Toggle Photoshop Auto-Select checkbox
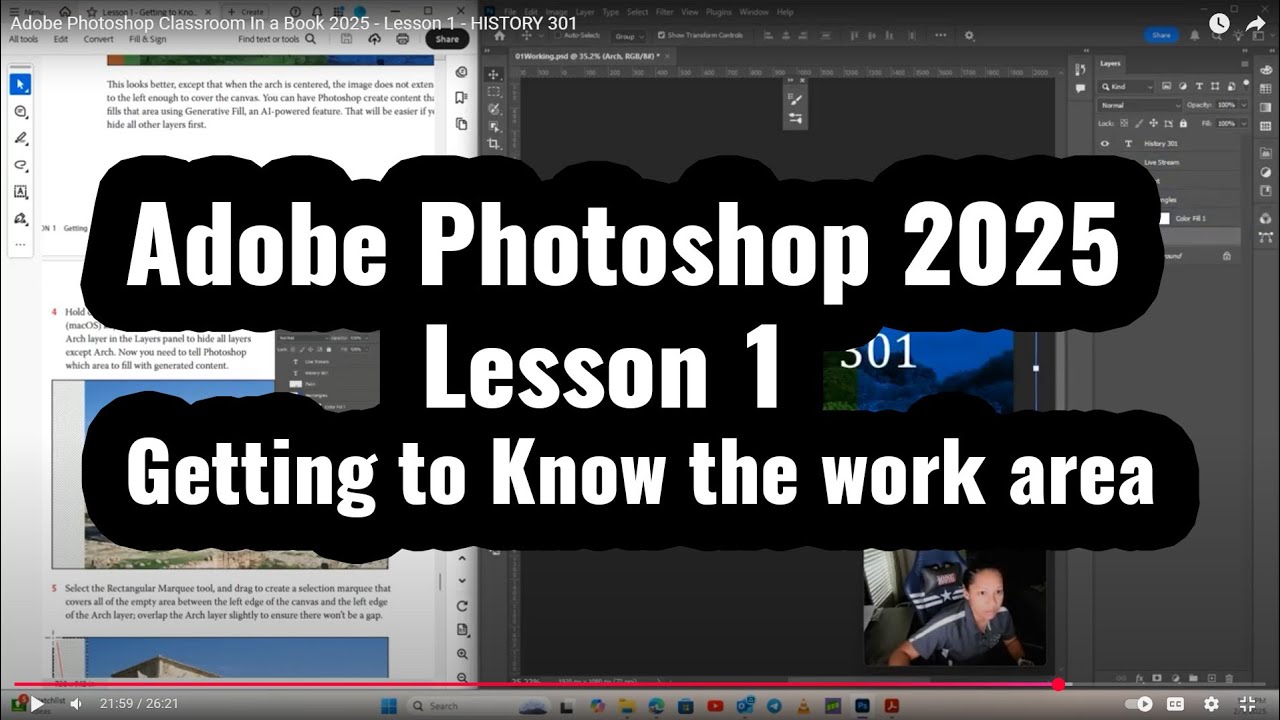Viewport: 1280px width, 720px height. pos(559,35)
